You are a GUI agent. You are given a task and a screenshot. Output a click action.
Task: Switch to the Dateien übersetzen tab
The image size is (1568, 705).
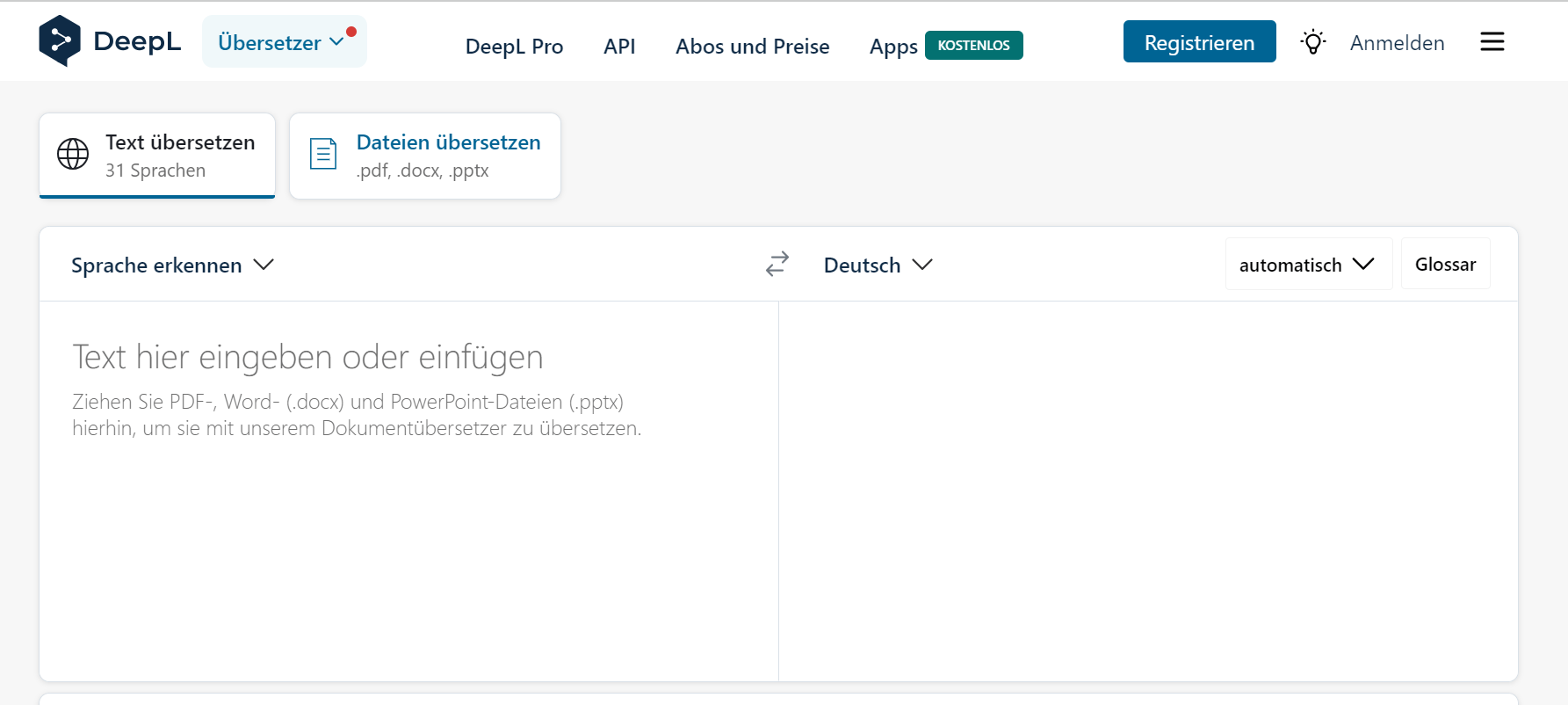tap(425, 156)
